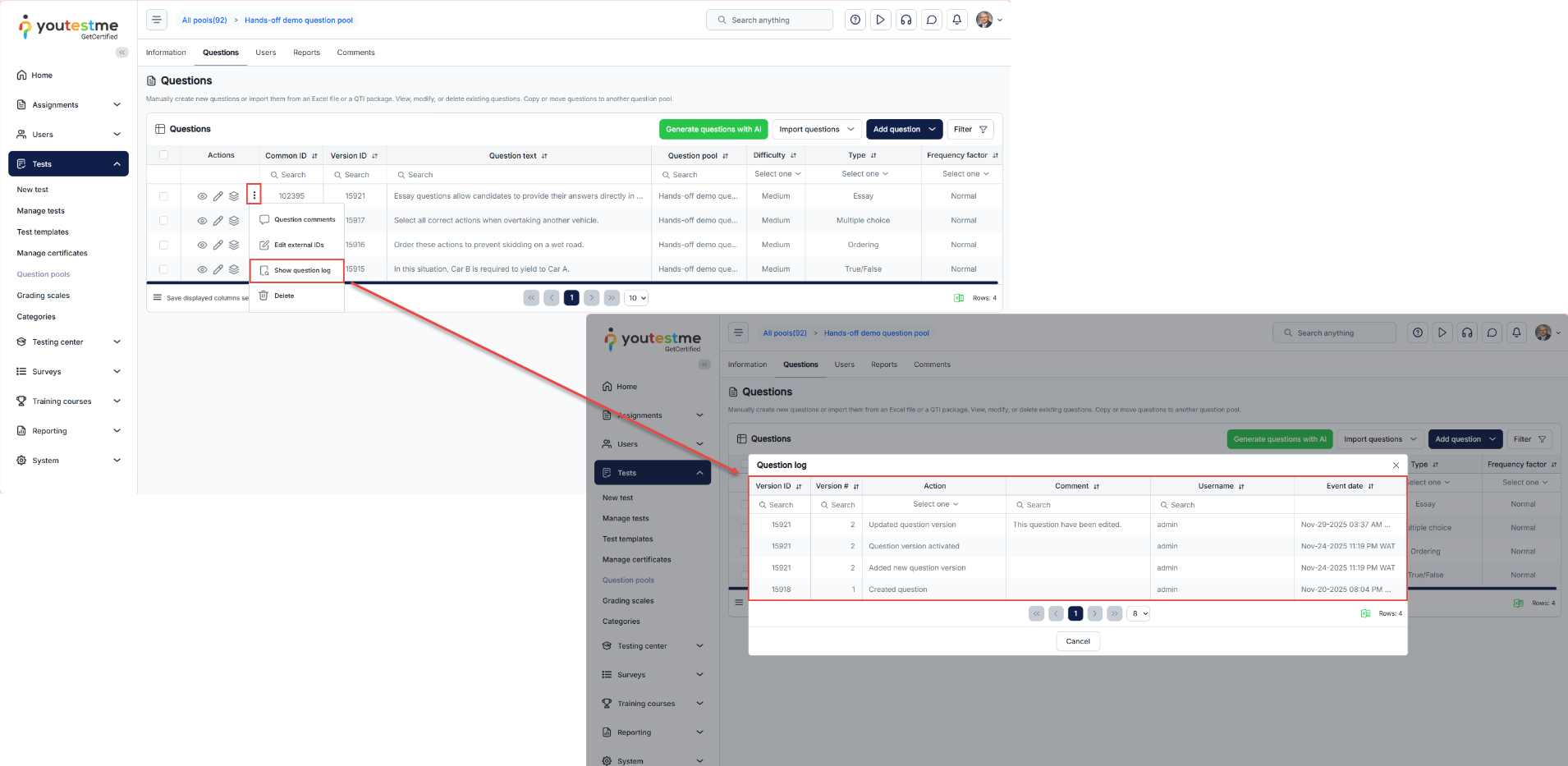Open versions layers icon for True/False question
The height and width of the screenshot is (766, 1568).
click(x=234, y=269)
